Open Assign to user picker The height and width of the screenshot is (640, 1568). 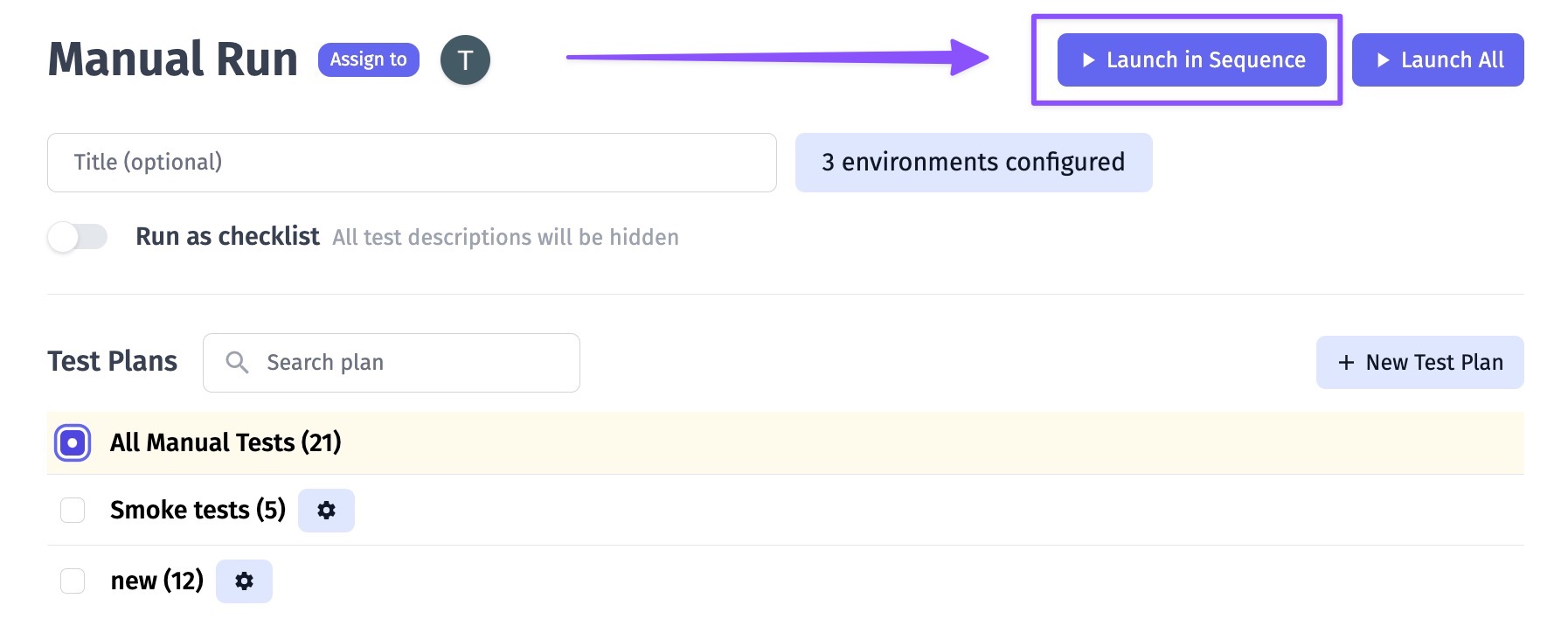[368, 60]
